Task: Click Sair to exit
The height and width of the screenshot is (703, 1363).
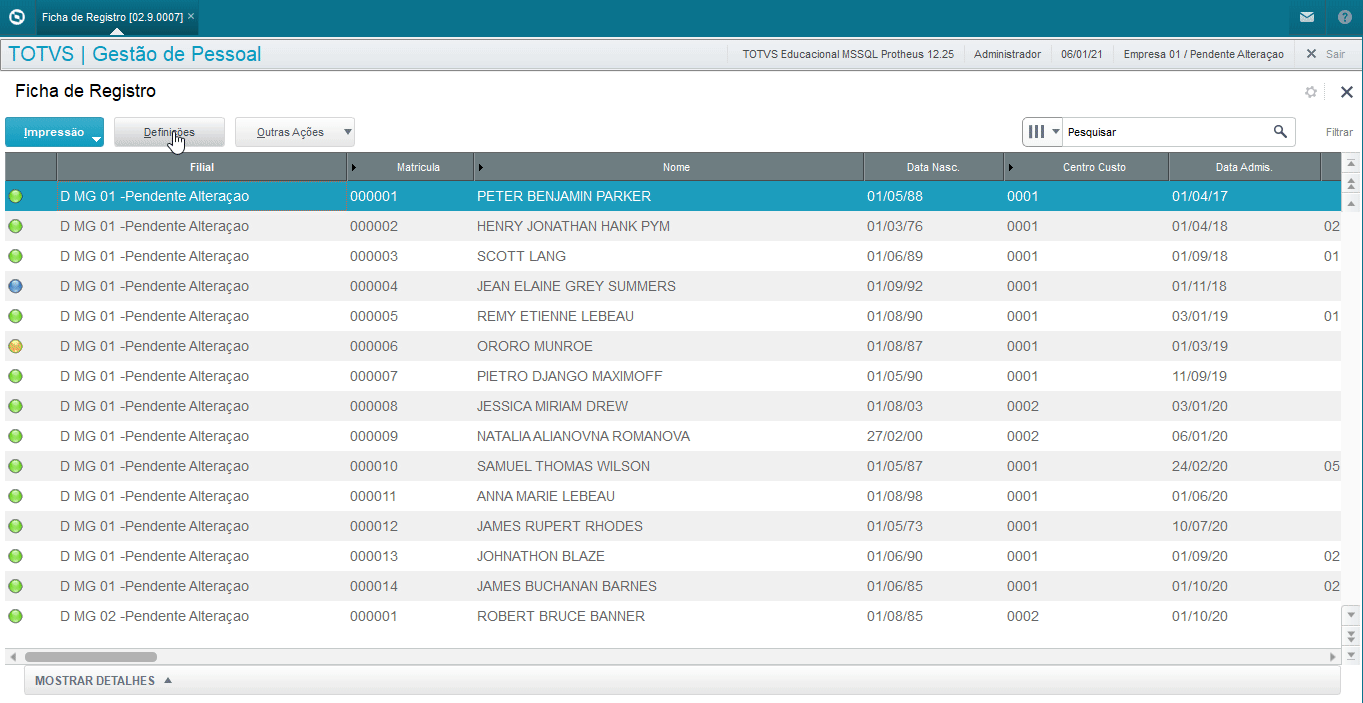Action: pyautogui.click(x=1325, y=54)
